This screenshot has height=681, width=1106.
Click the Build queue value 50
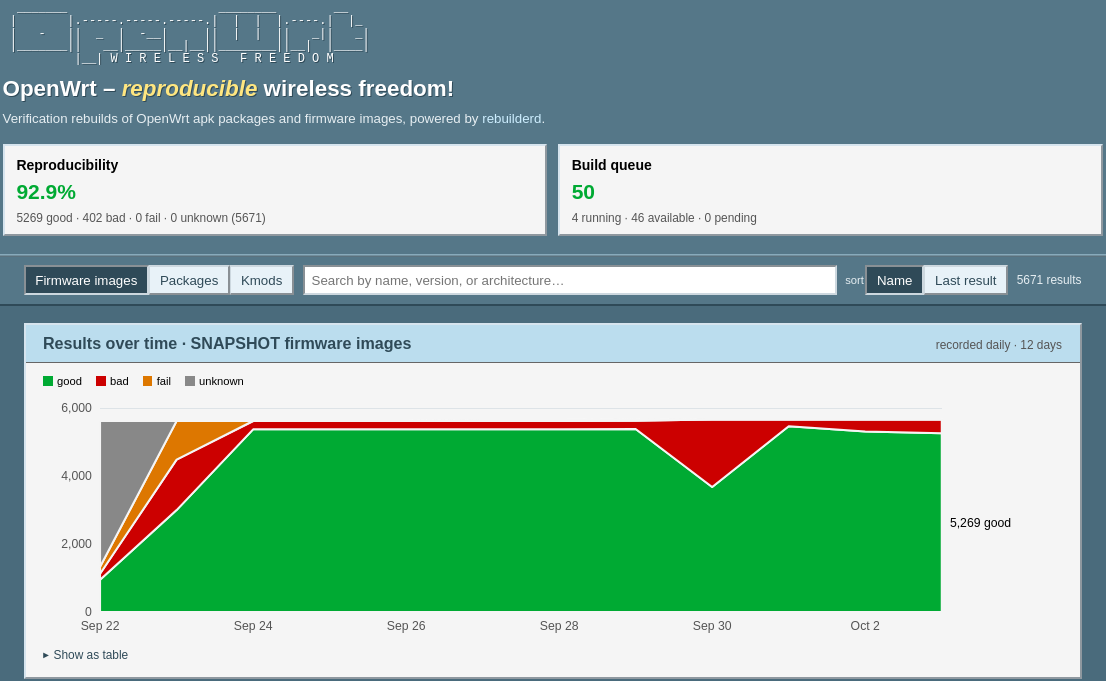[583, 192]
